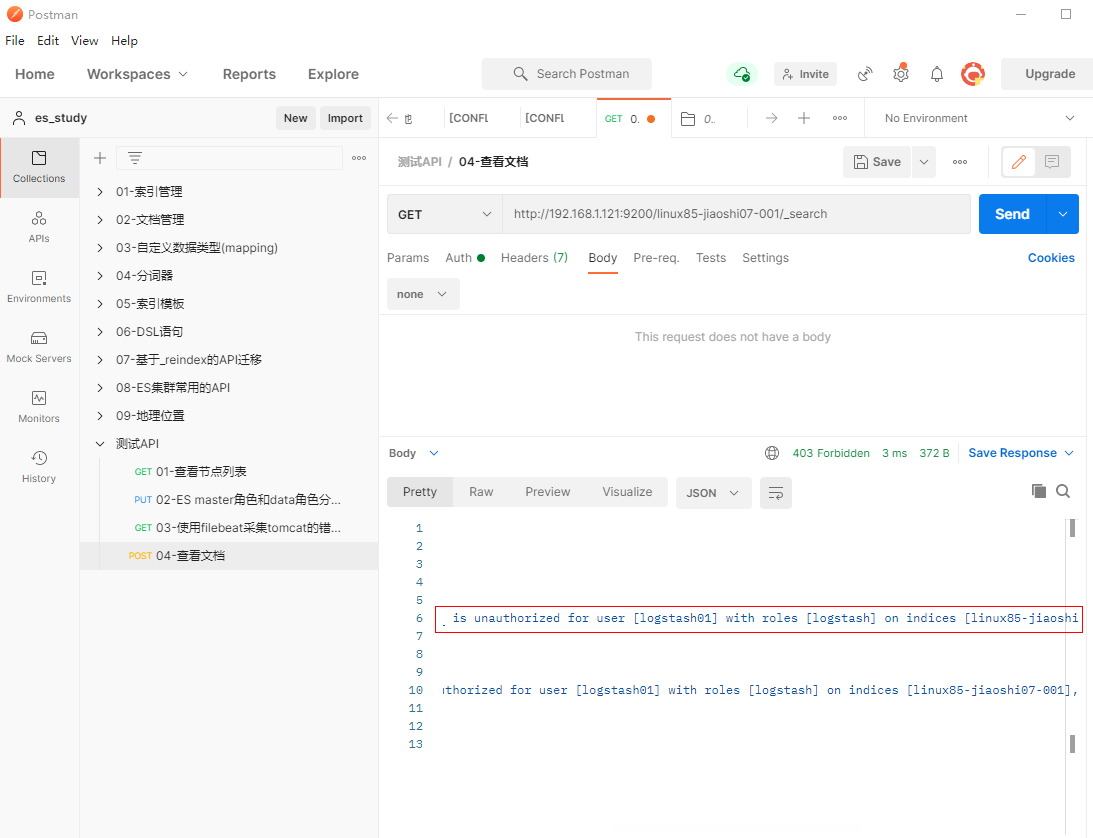
Task: Toggle line wrap icon in response toolbar
Action: [x=776, y=493]
